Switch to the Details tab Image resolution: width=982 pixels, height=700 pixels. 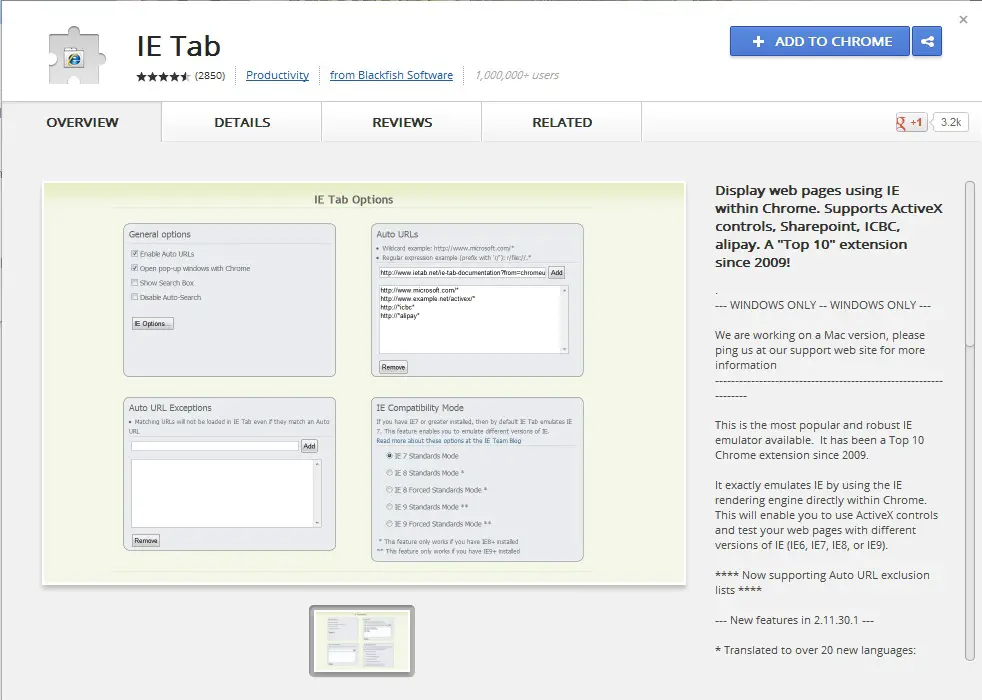pyautogui.click(x=242, y=123)
